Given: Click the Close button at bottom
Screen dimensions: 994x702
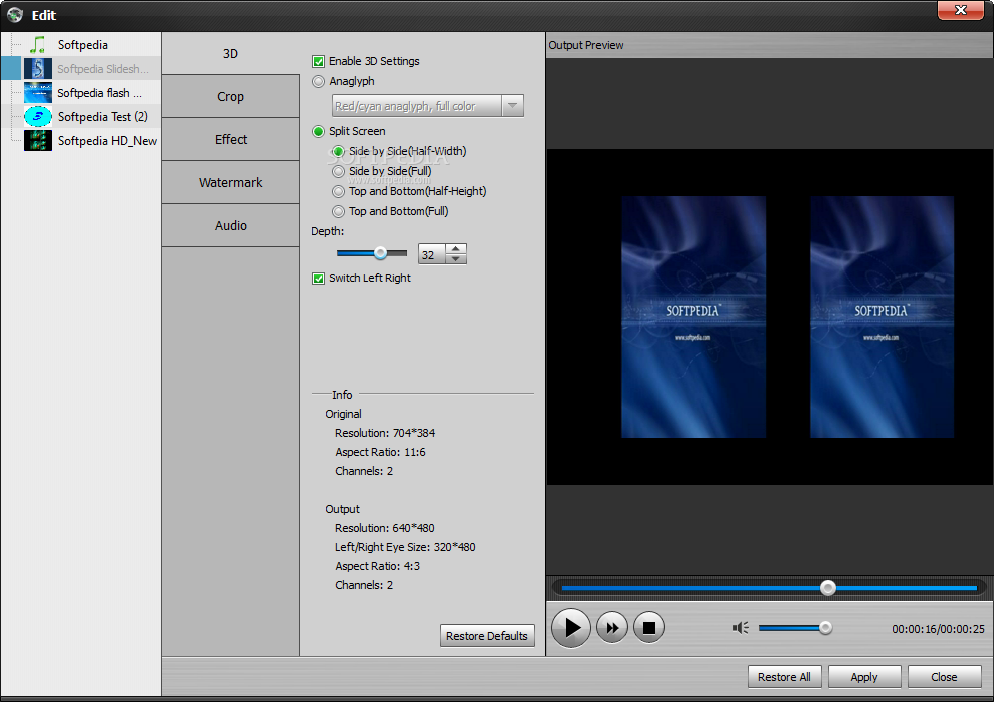Looking at the screenshot, I should [x=944, y=677].
